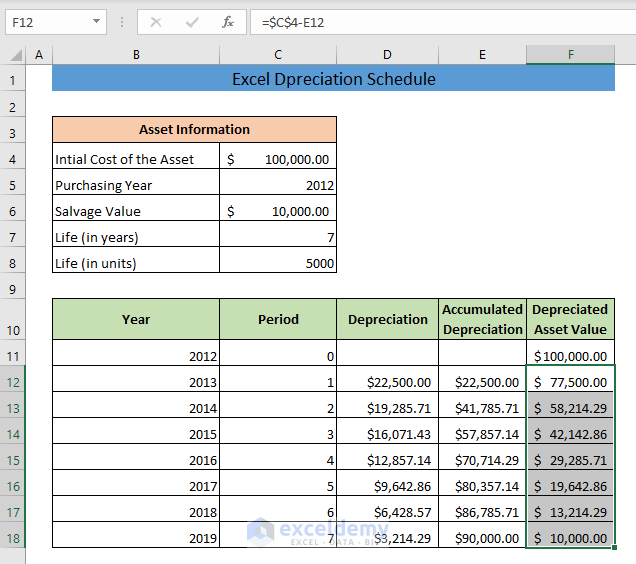Select the initial cost cell with 100,000.00
This screenshot has height=564, width=636.
[x=277, y=159]
